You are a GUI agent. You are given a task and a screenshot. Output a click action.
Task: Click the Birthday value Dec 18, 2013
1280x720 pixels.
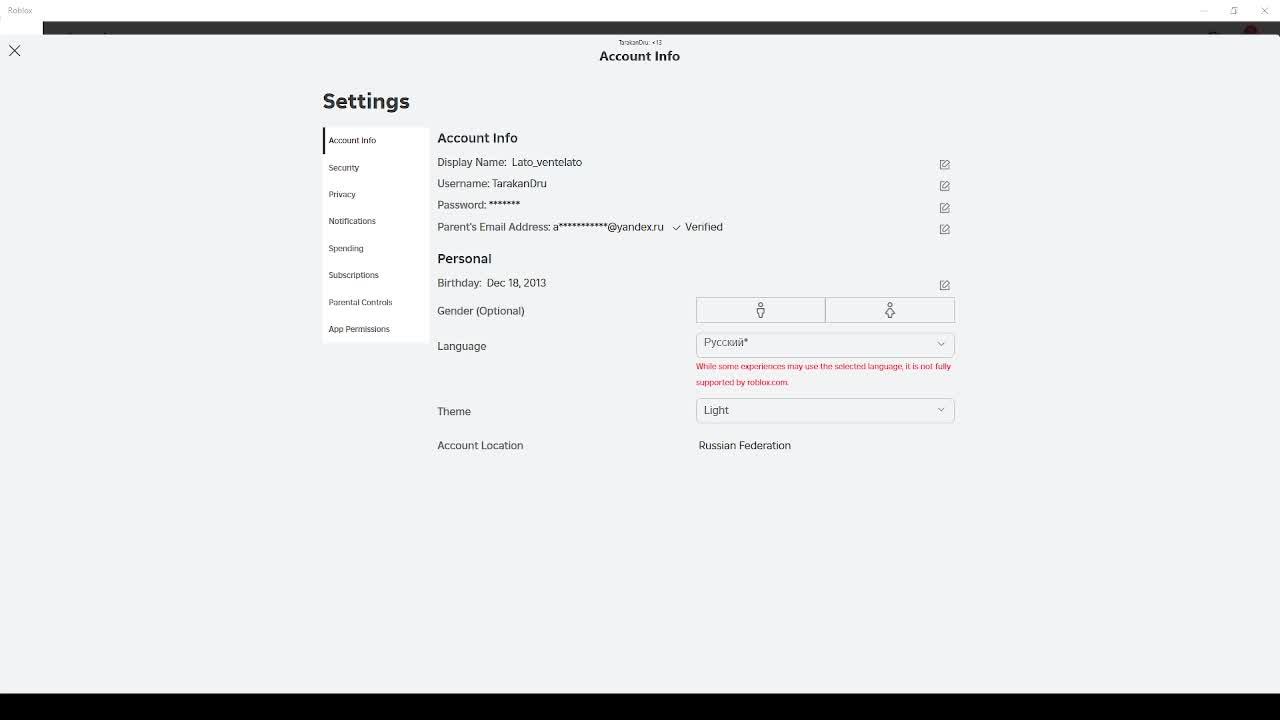[516, 283]
